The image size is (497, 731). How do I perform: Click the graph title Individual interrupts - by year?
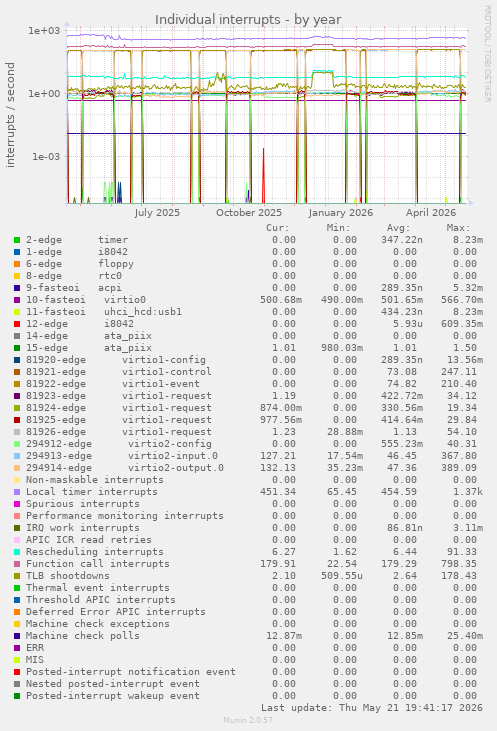coord(248,20)
